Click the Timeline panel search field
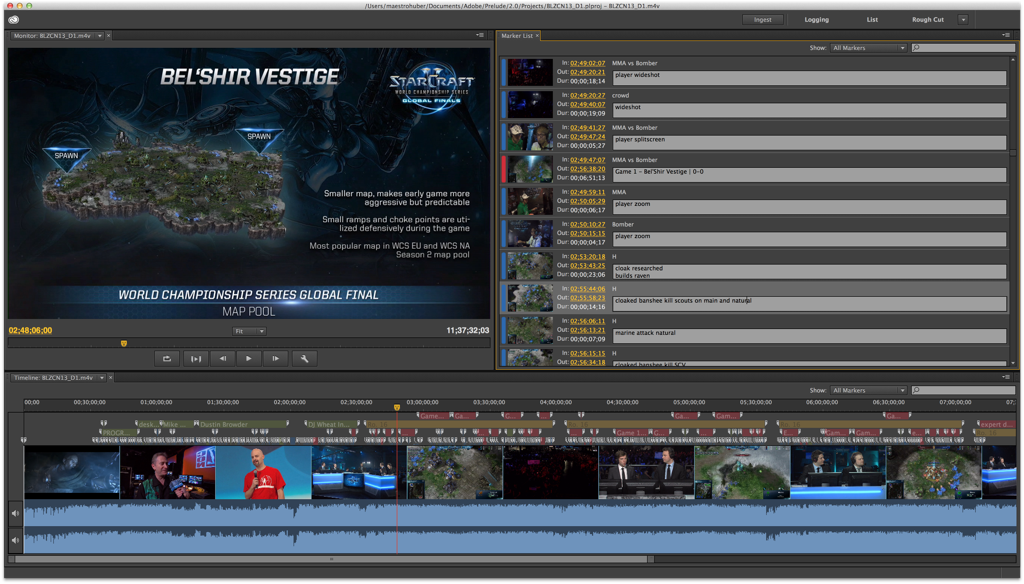1024x584 pixels. (x=963, y=390)
